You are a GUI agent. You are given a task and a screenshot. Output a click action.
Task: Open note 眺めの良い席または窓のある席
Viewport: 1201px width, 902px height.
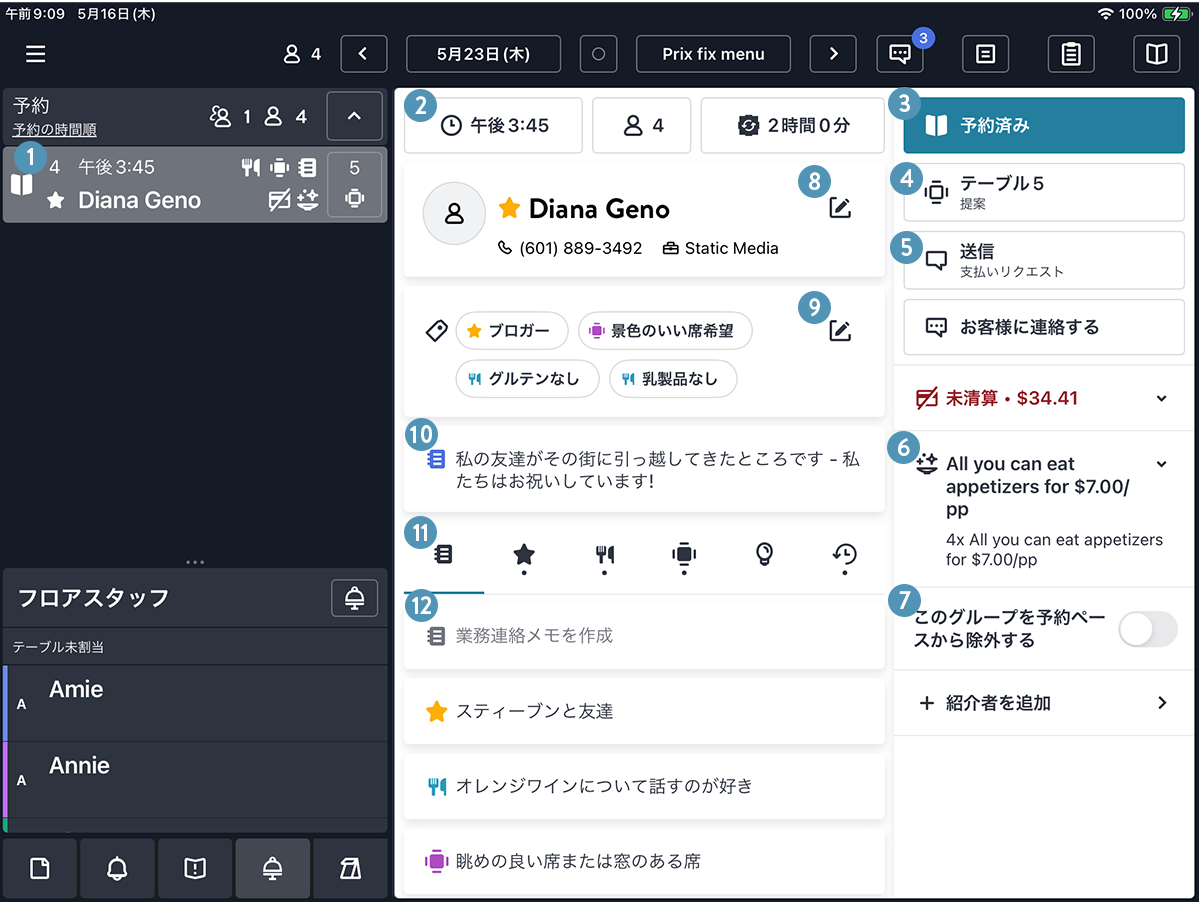tap(644, 861)
